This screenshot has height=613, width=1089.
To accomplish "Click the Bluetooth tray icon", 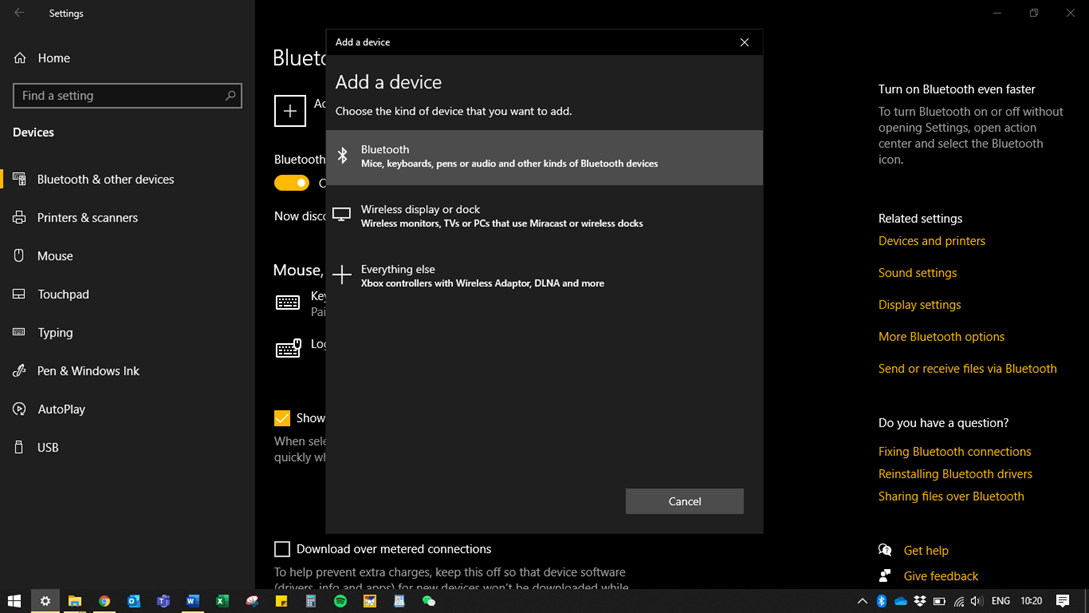I will (x=882, y=601).
